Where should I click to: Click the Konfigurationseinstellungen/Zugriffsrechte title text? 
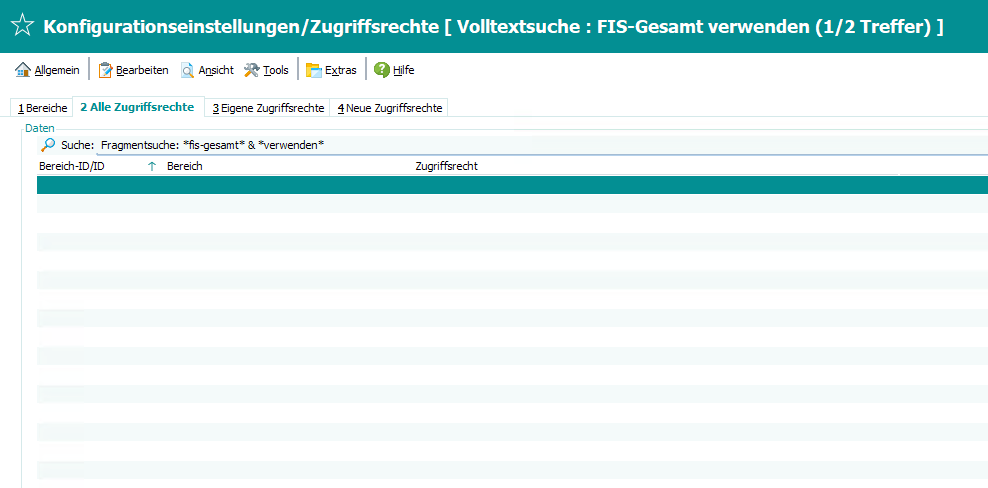coord(240,26)
